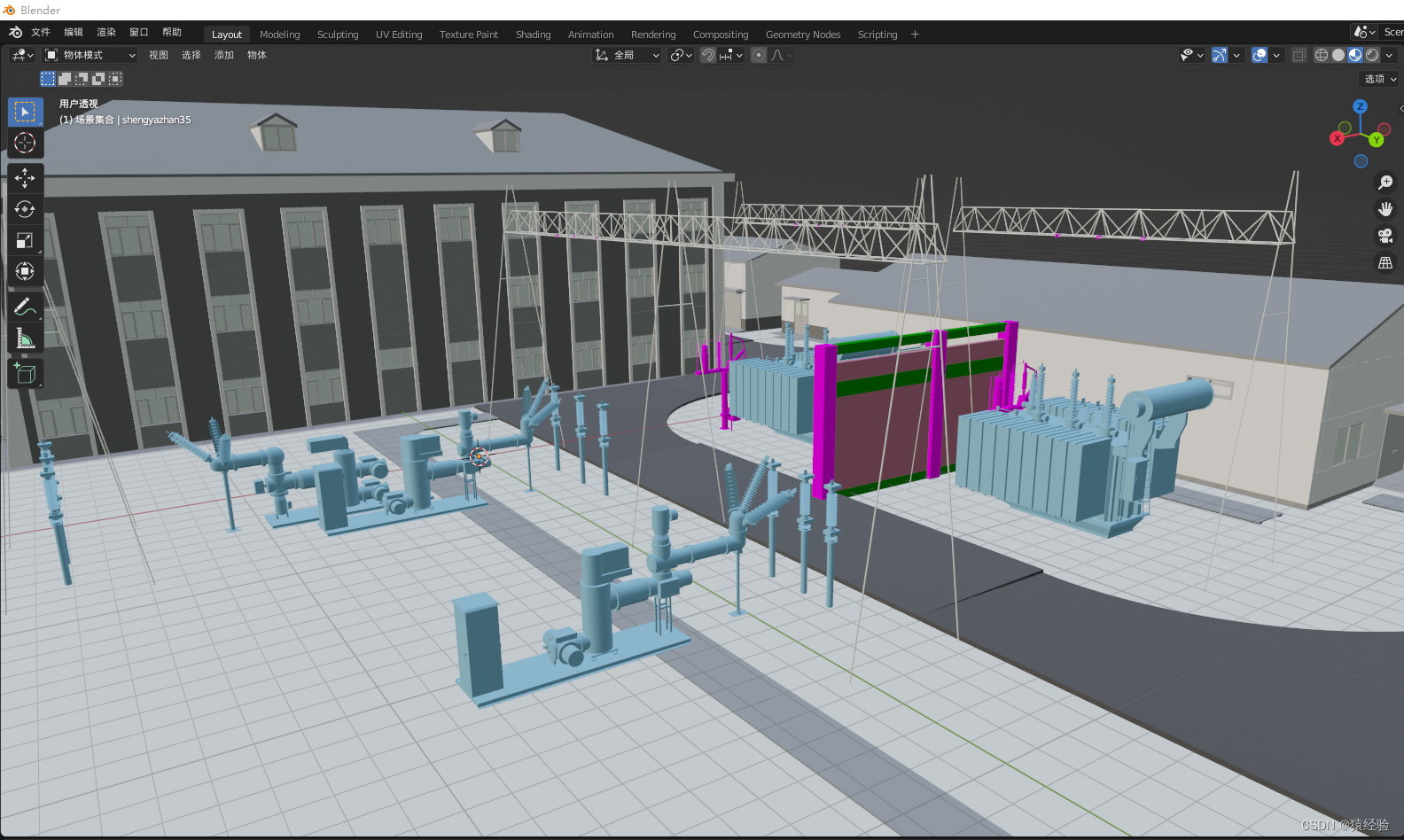The width and height of the screenshot is (1404, 840).
Task: Expand shading options dropdown arrow
Action: pyautogui.click(x=1389, y=55)
